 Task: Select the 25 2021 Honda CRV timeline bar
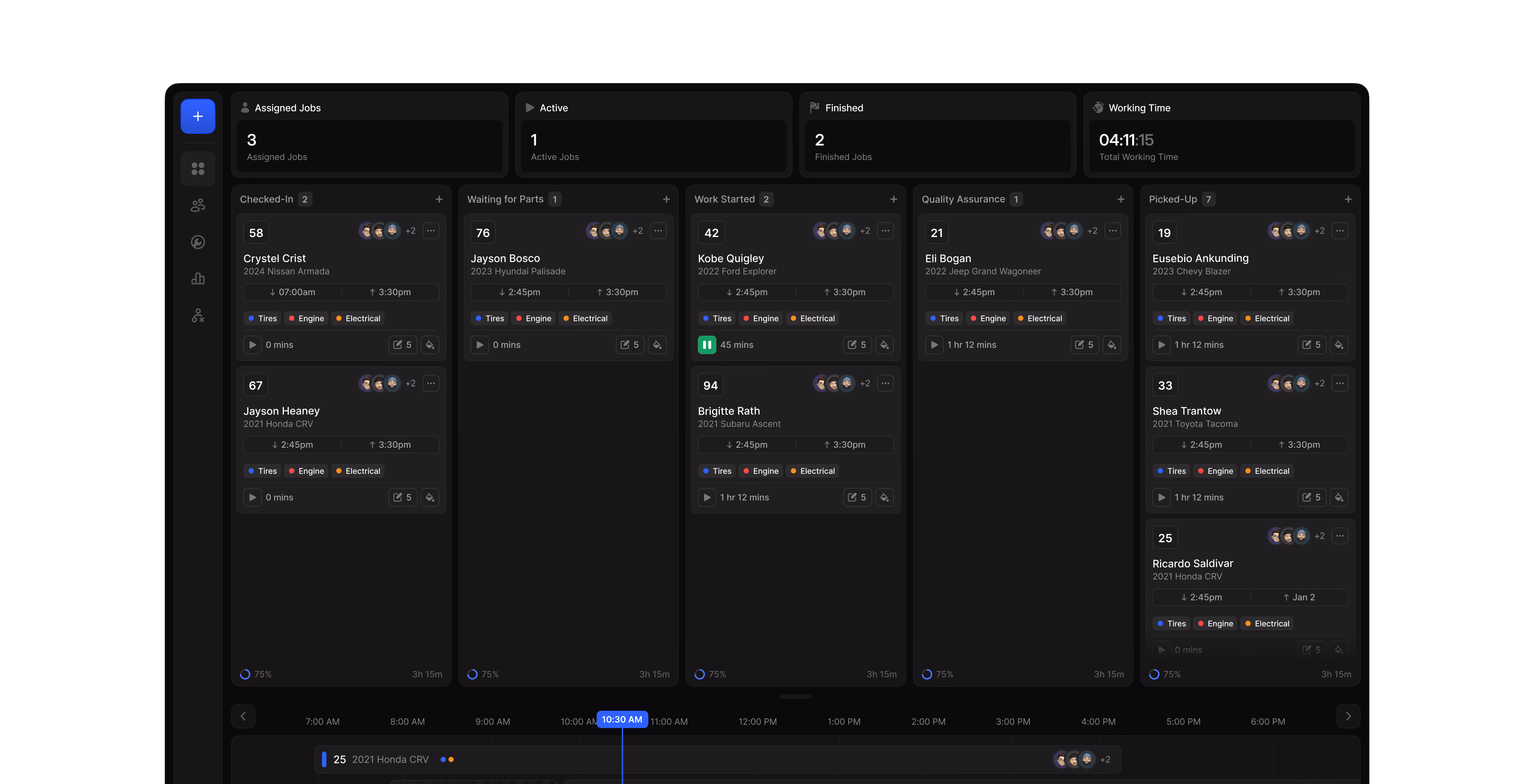[718, 760]
